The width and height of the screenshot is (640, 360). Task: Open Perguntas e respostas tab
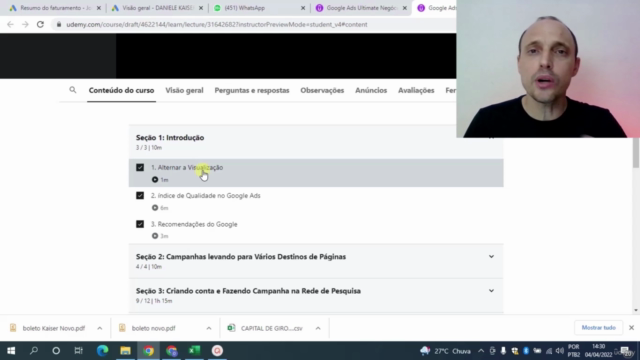tap(252, 91)
